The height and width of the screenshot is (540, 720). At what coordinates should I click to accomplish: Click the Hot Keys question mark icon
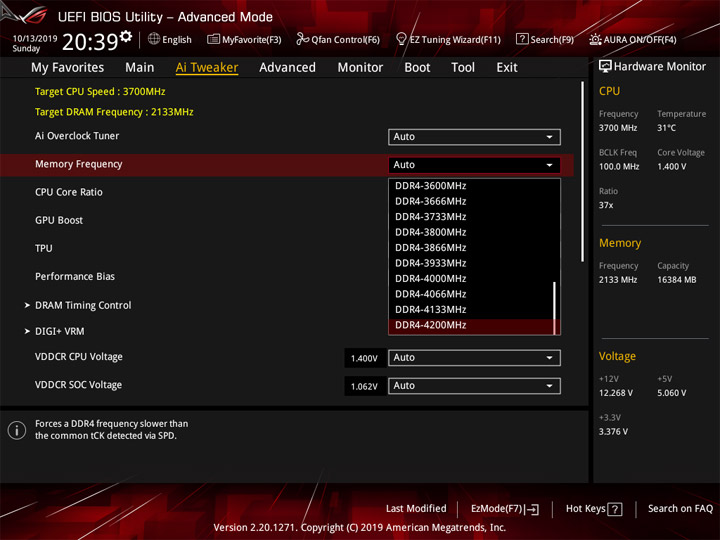tap(614, 509)
